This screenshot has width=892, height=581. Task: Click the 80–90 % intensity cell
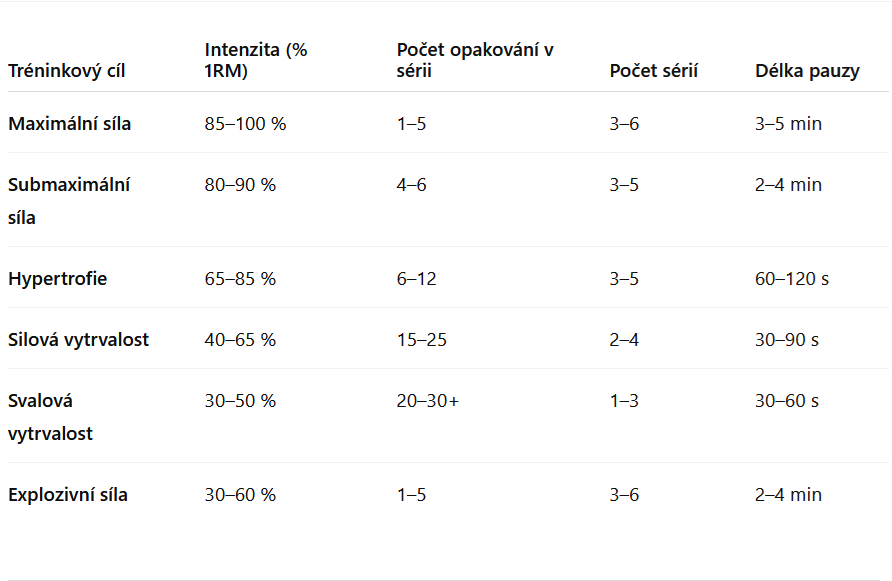click(x=240, y=185)
